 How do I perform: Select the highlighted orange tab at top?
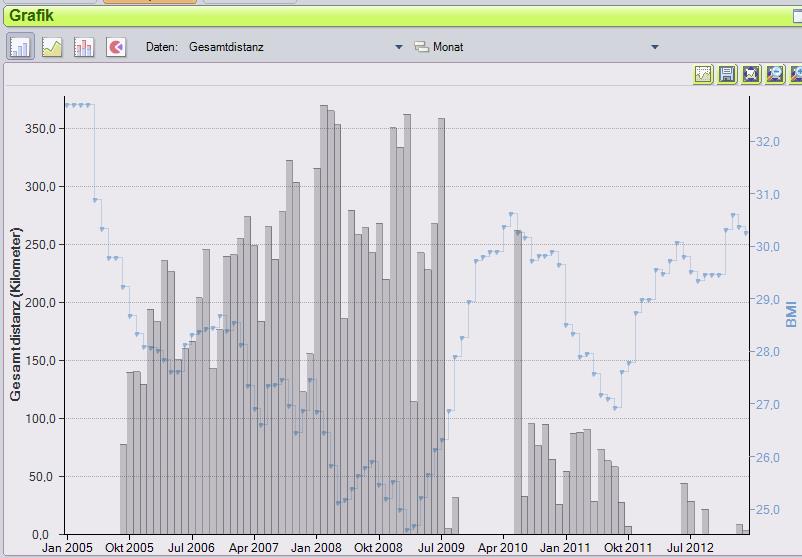[x=150, y=2]
